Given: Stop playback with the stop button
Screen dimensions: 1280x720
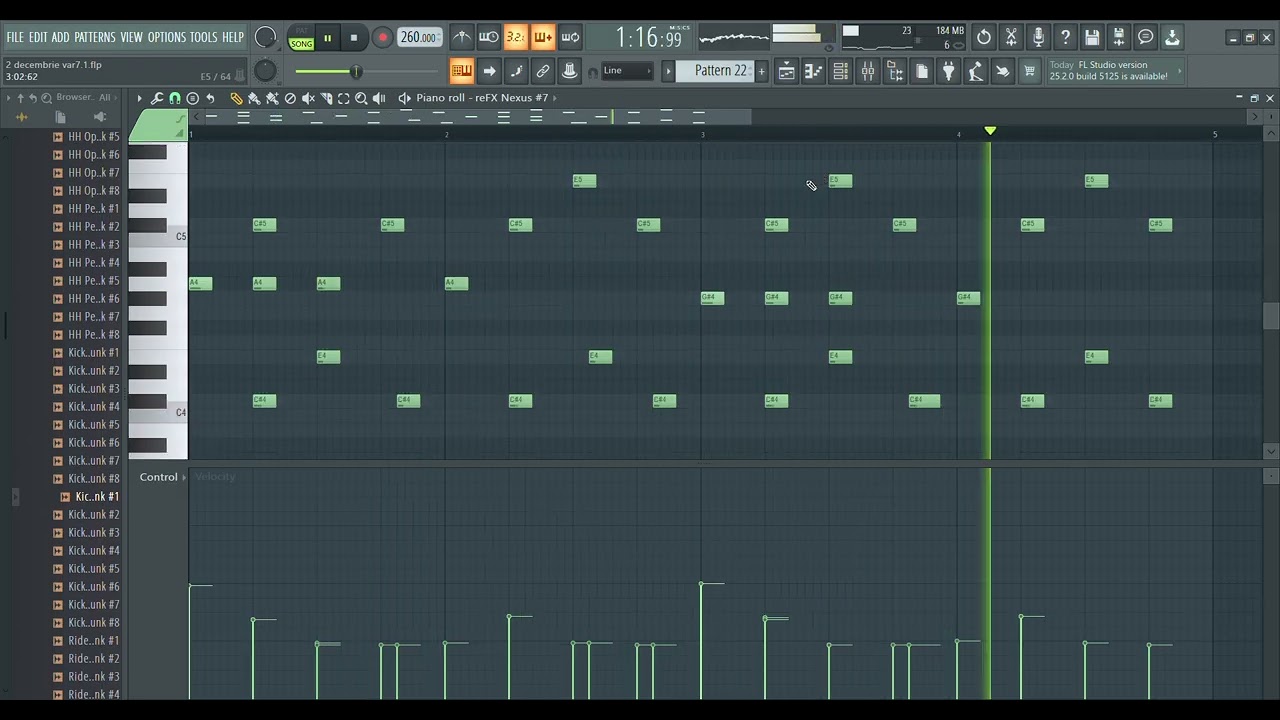Looking at the screenshot, I should (354, 38).
